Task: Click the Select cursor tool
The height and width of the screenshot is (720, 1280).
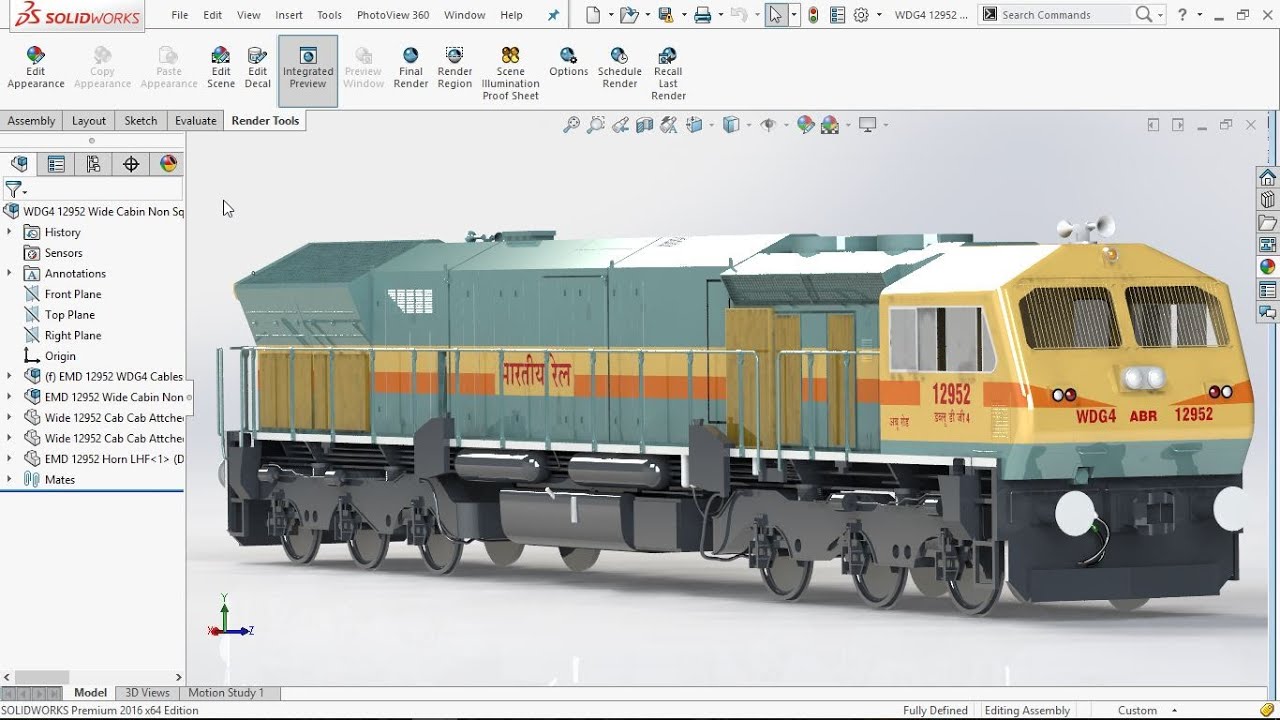Action: (776, 15)
